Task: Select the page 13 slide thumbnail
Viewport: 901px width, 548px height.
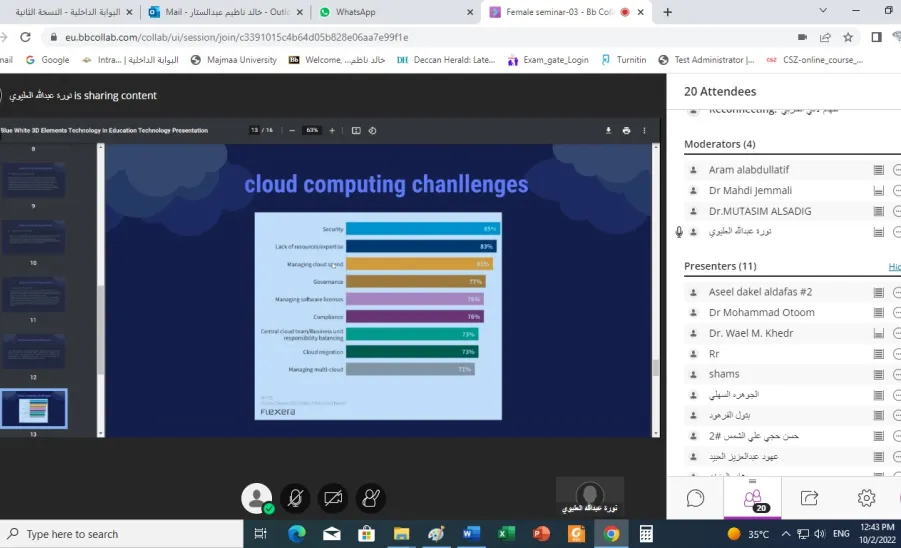Action: pos(34,408)
